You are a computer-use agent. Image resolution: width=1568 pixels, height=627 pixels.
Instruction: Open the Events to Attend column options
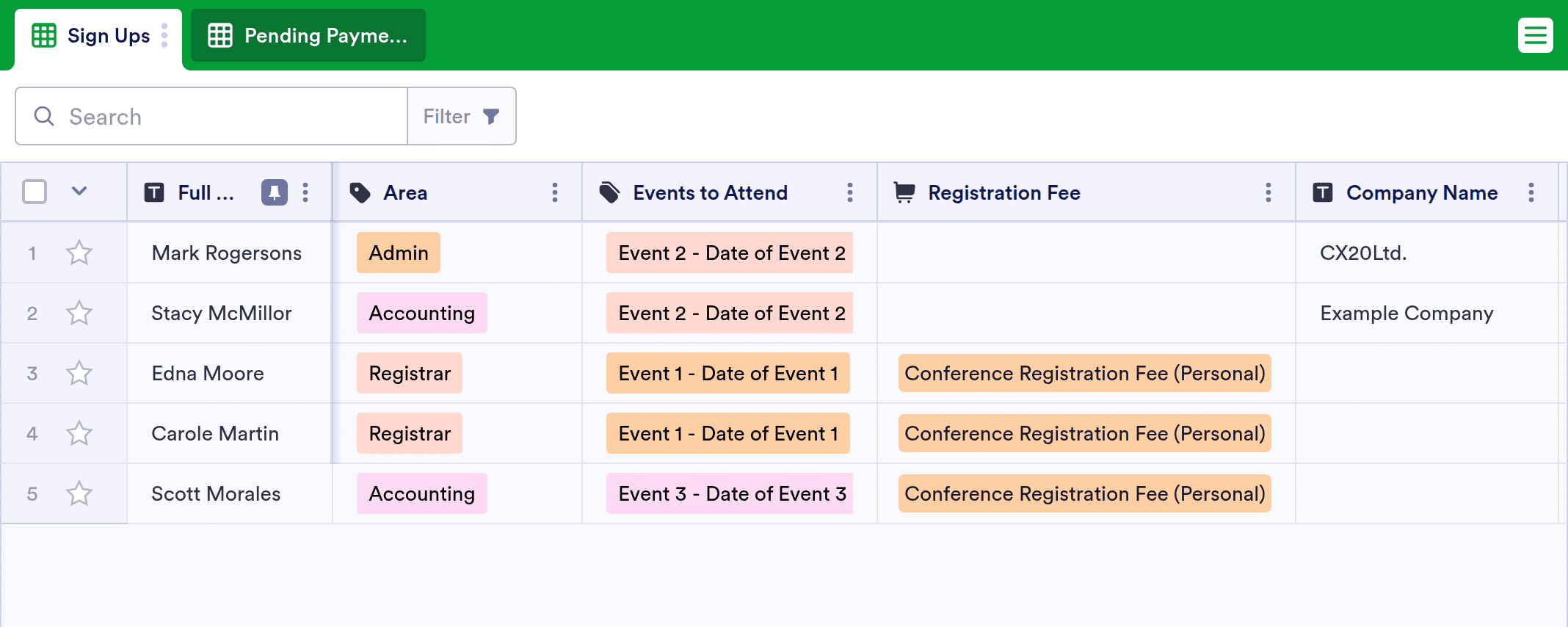[x=850, y=192]
